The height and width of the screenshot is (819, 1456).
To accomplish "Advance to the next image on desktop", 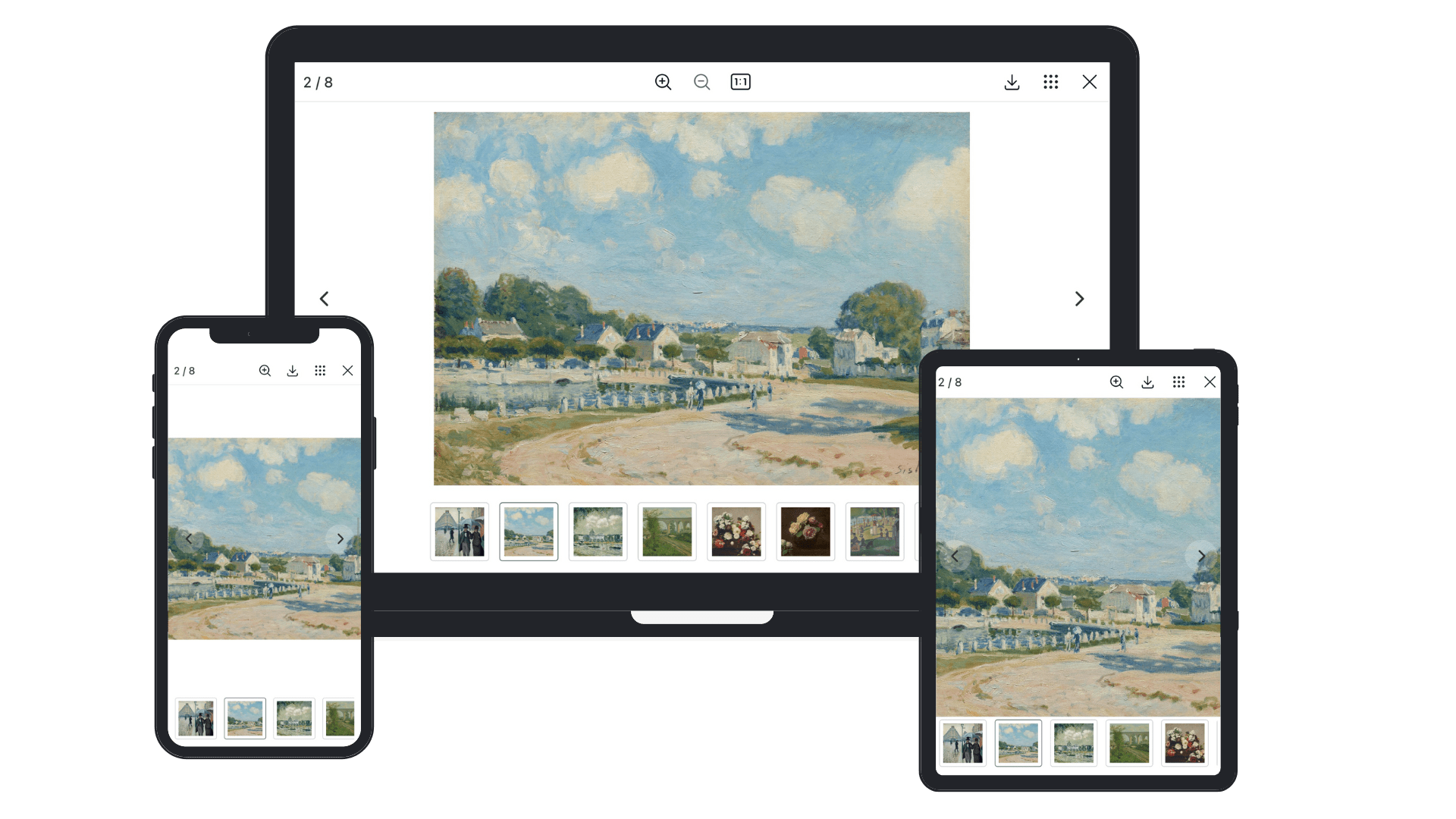I will pyautogui.click(x=1079, y=299).
